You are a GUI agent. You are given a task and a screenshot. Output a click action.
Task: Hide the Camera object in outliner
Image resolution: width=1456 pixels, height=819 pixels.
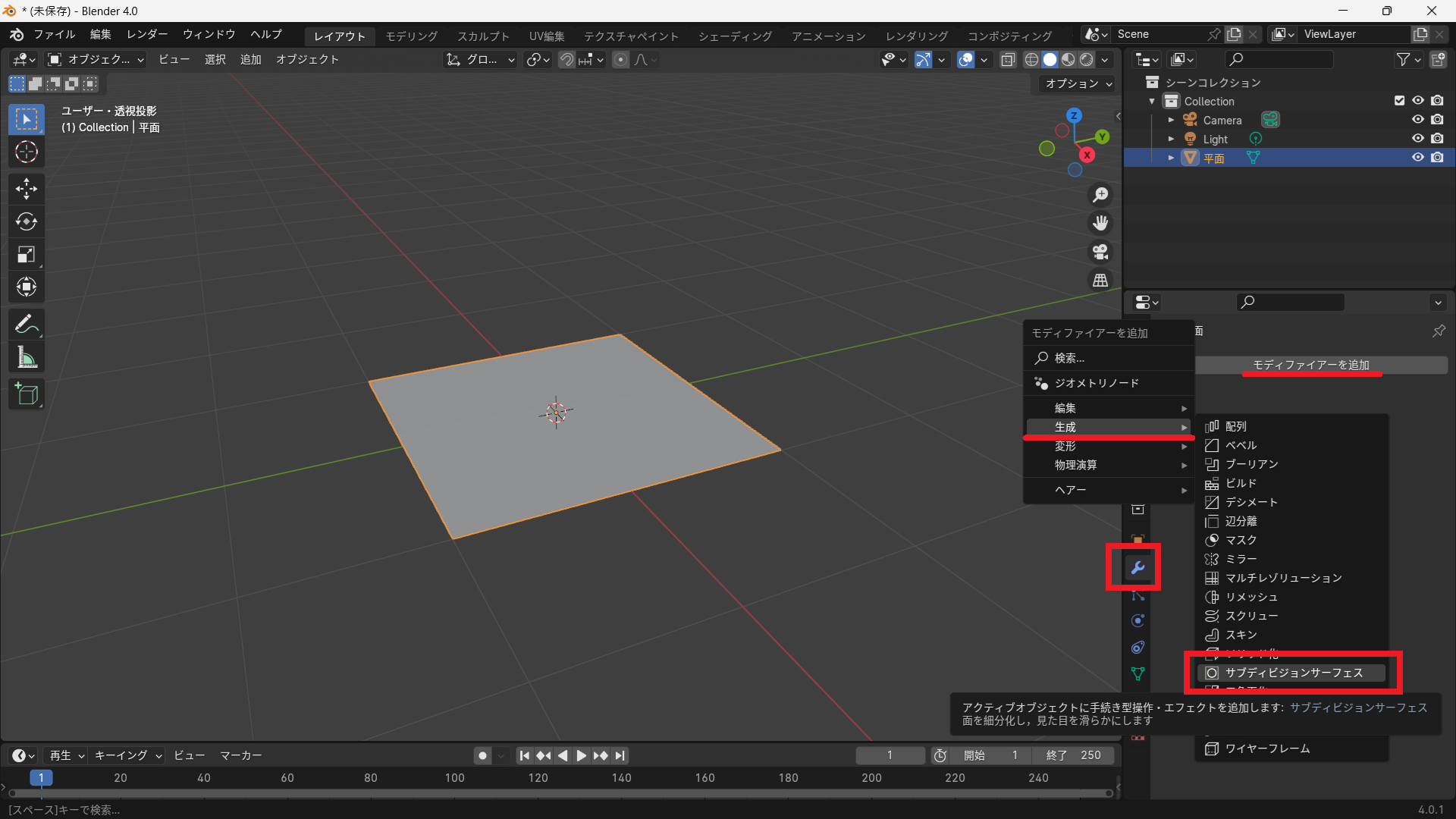(1417, 120)
